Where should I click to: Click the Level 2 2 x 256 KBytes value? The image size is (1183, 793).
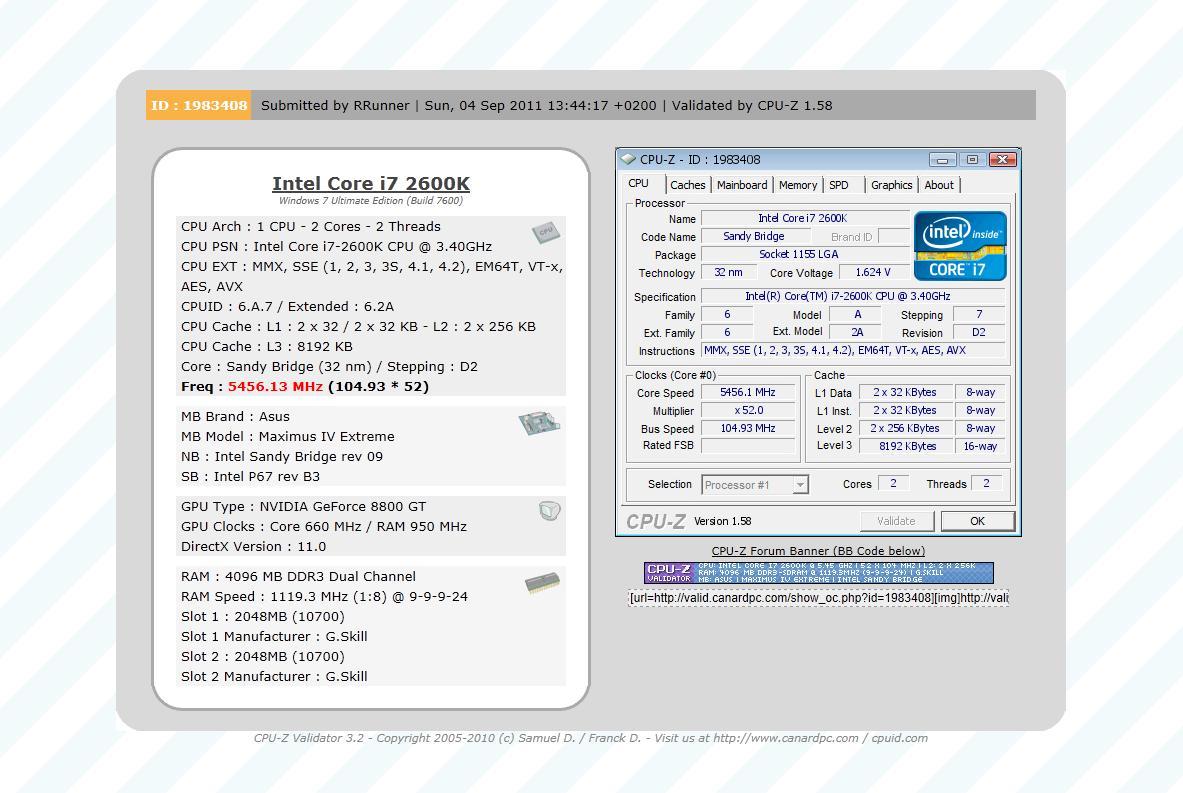[904, 428]
